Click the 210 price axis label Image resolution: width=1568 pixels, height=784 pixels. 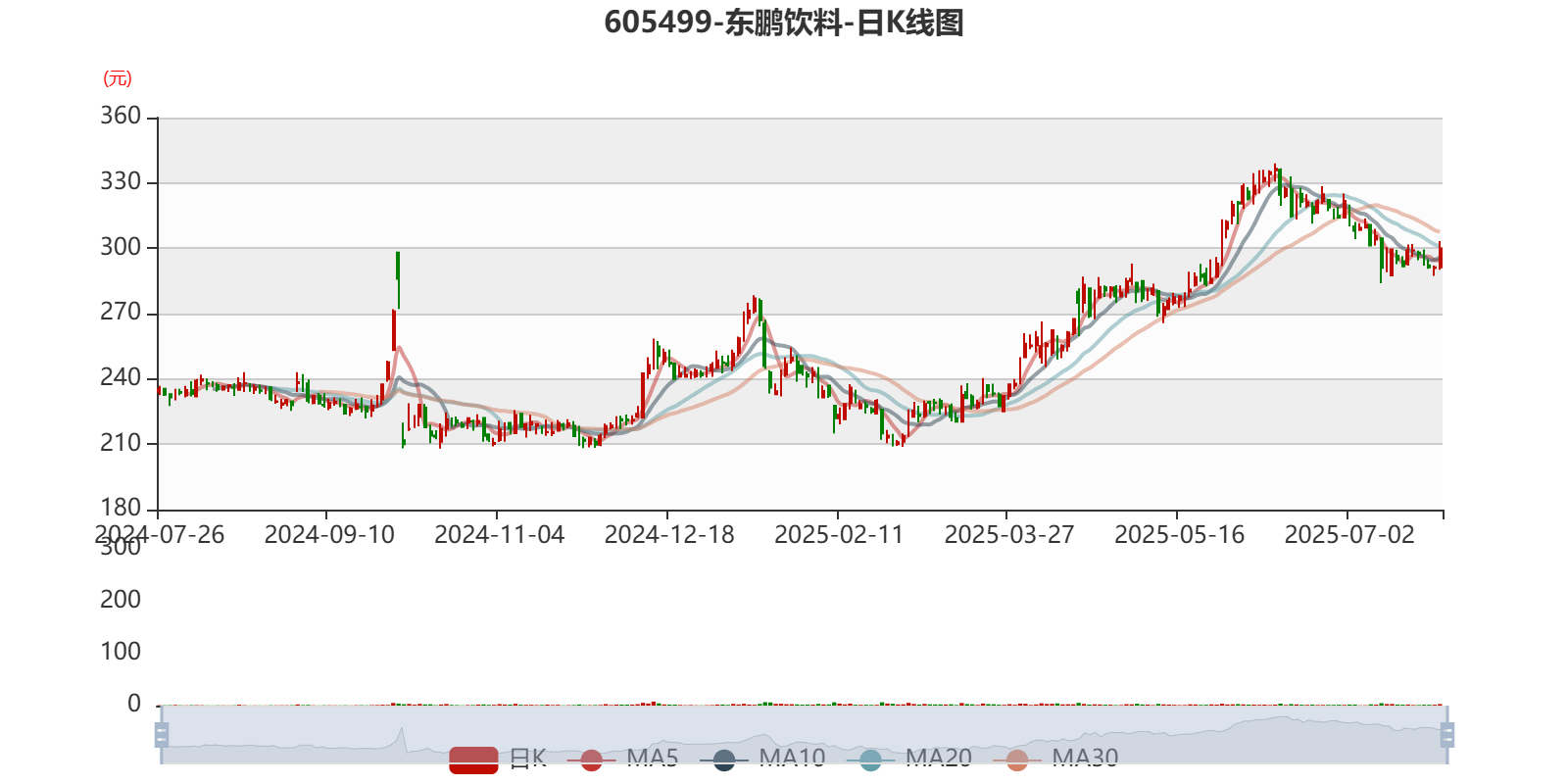pos(121,442)
